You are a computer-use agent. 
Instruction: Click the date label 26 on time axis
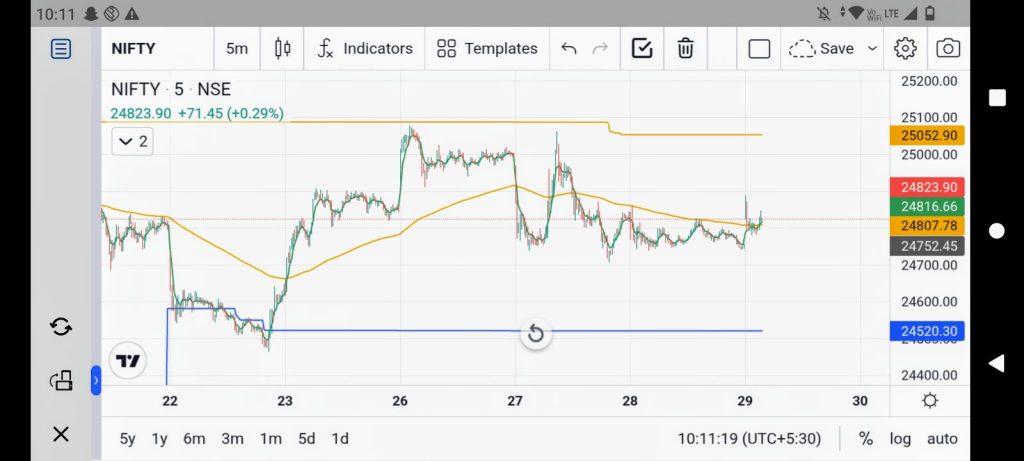click(x=400, y=401)
